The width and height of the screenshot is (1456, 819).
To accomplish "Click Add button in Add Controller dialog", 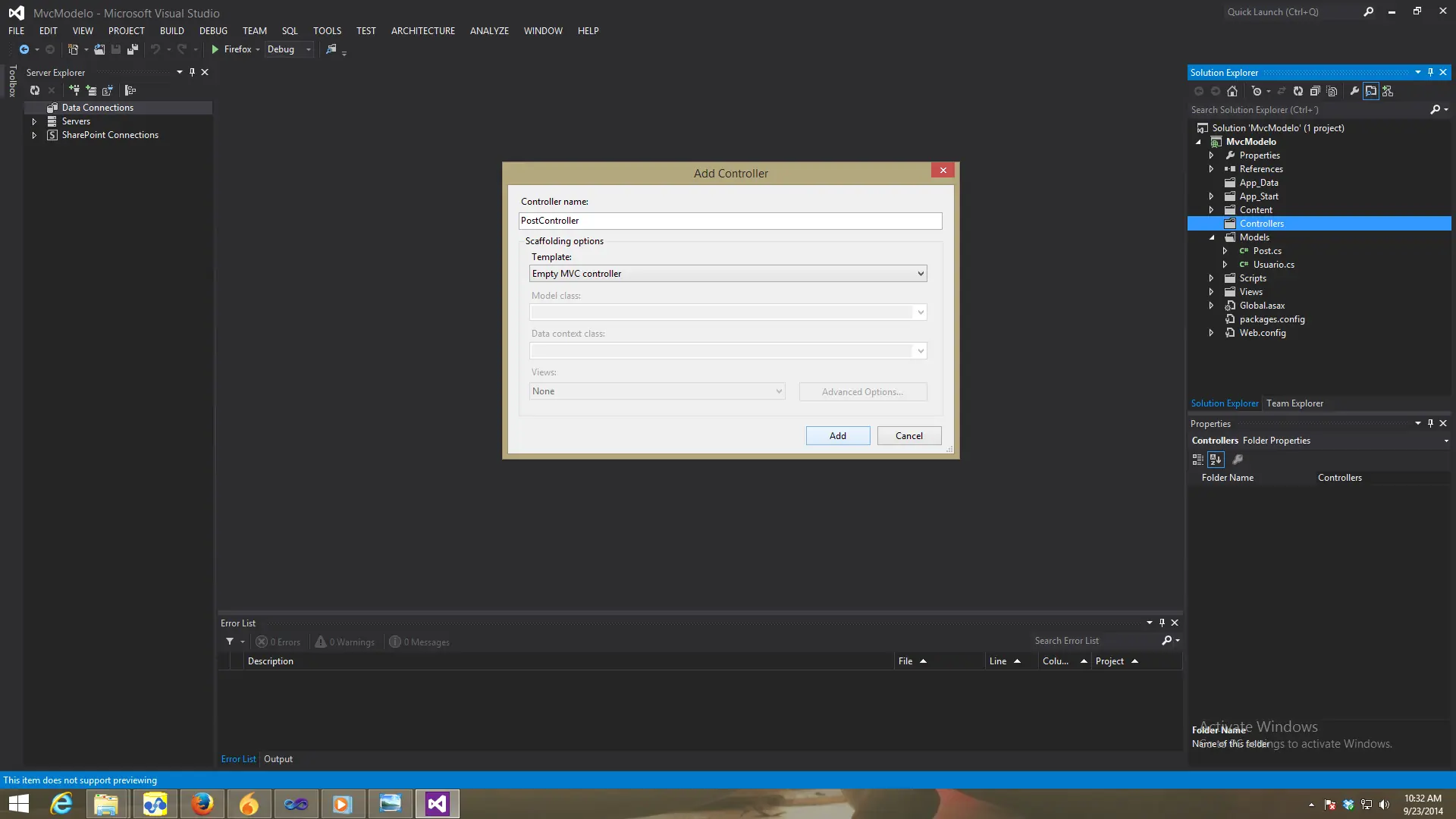I will 838,436.
